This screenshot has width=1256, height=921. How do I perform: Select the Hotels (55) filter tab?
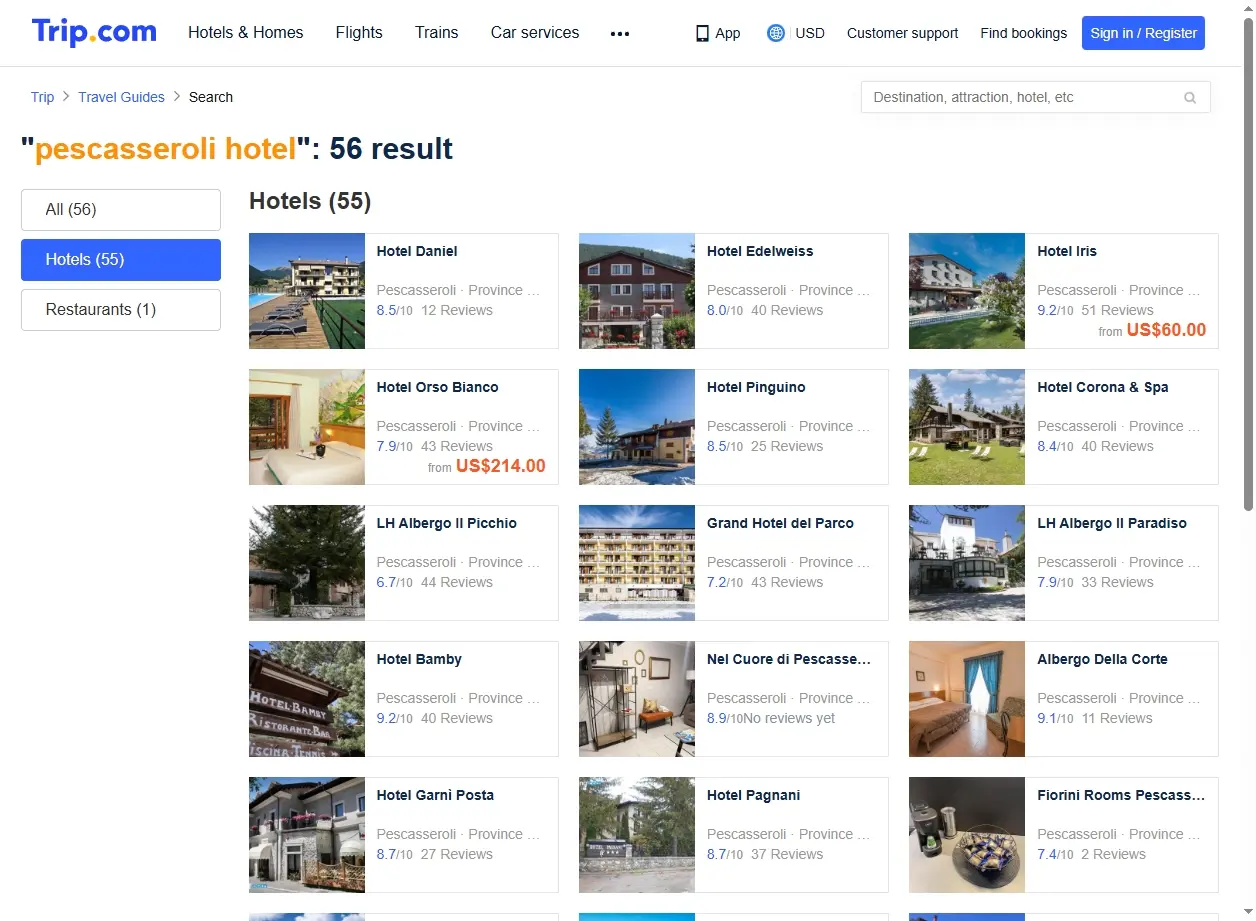[x=121, y=260]
